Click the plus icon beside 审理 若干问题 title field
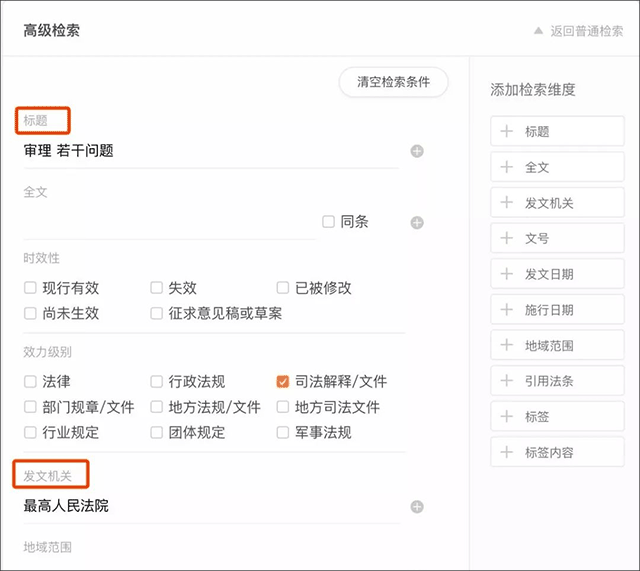Viewport: 640px width, 571px height. click(x=417, y=151)
